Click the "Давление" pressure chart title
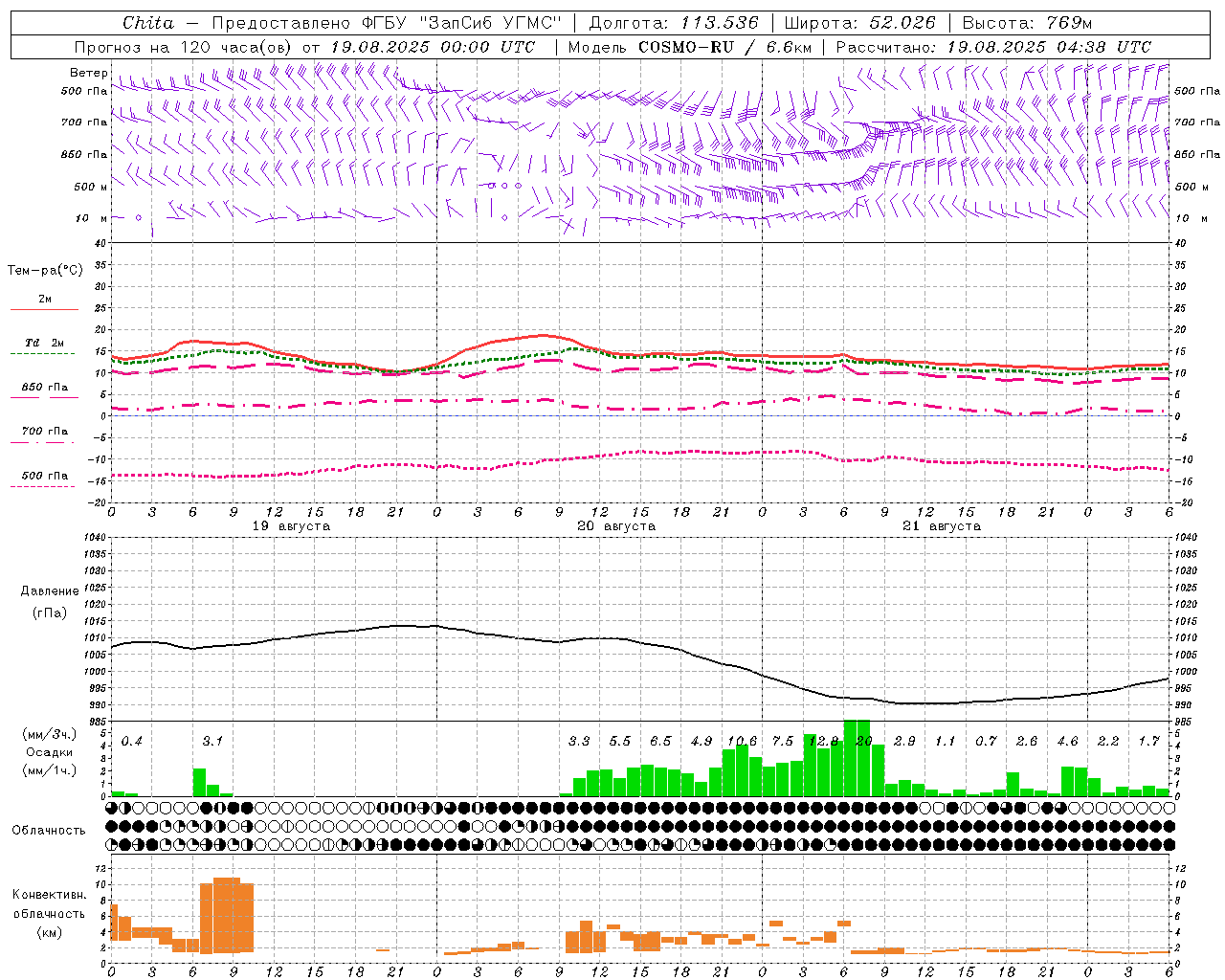1225x980 pixels. pos(50,591)
